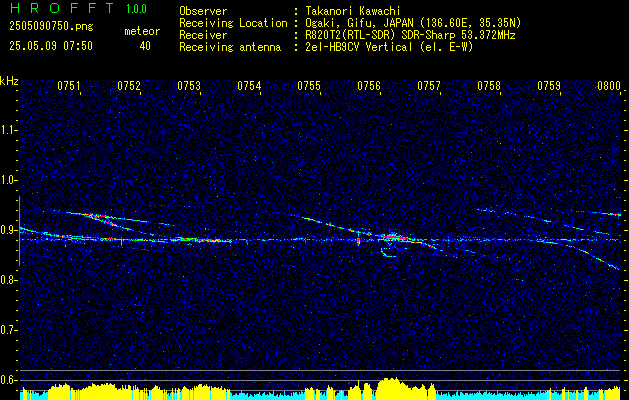The height and width of the screenshot is (400, 629).
Task: Click time marker 0759
Action: click(549, 86)
